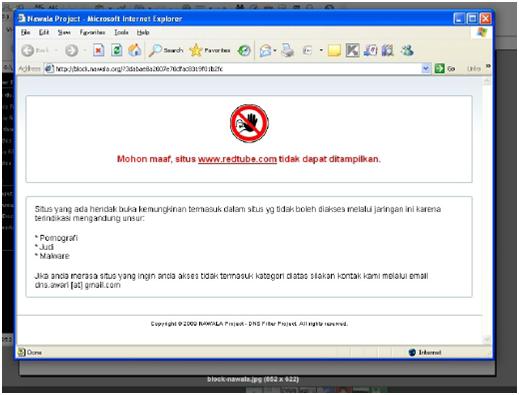Expand the Links bar chevron
The image size is (519, 395).
click(x=488, y=66)
